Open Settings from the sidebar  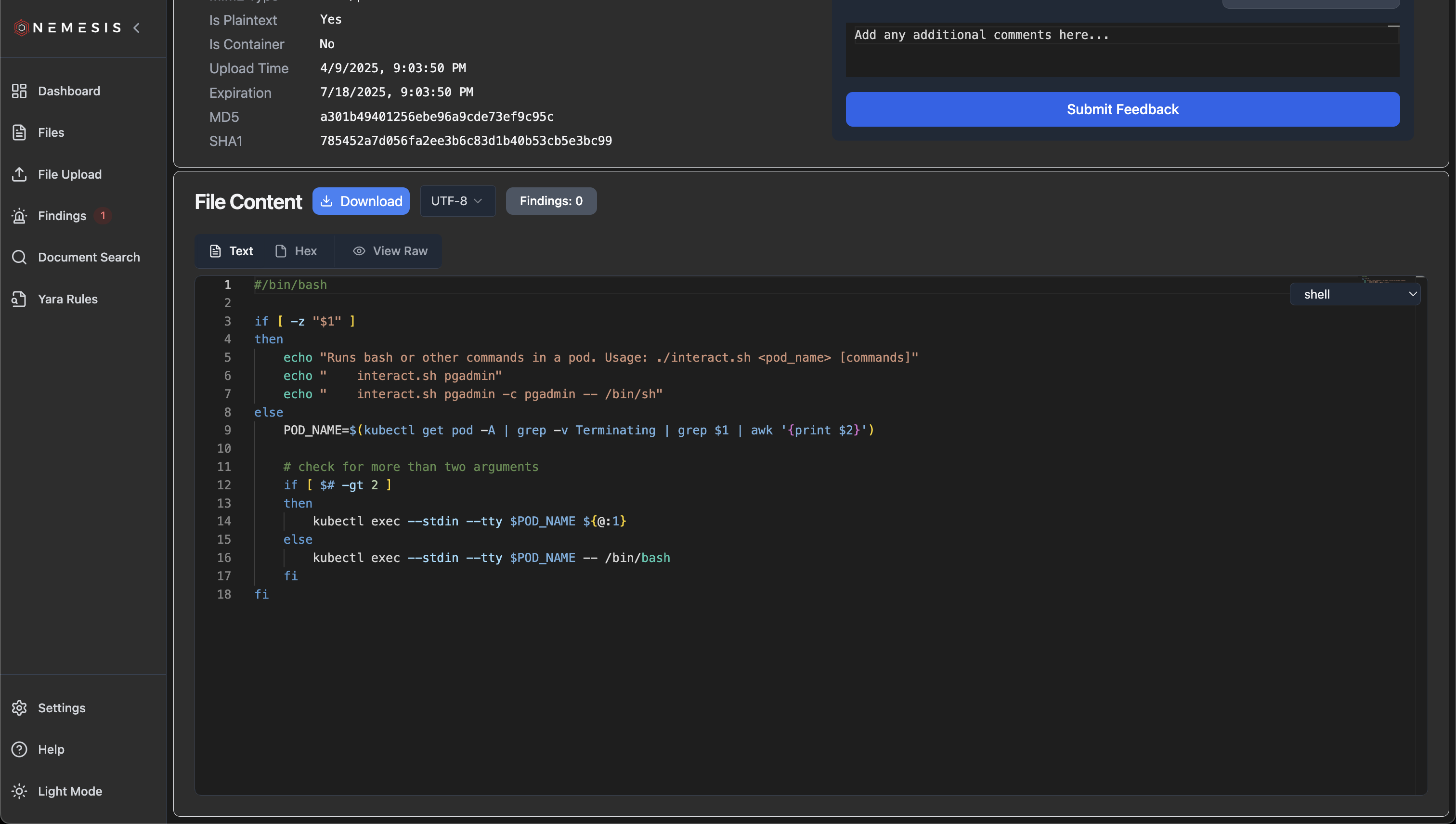[x=62, y=707]
